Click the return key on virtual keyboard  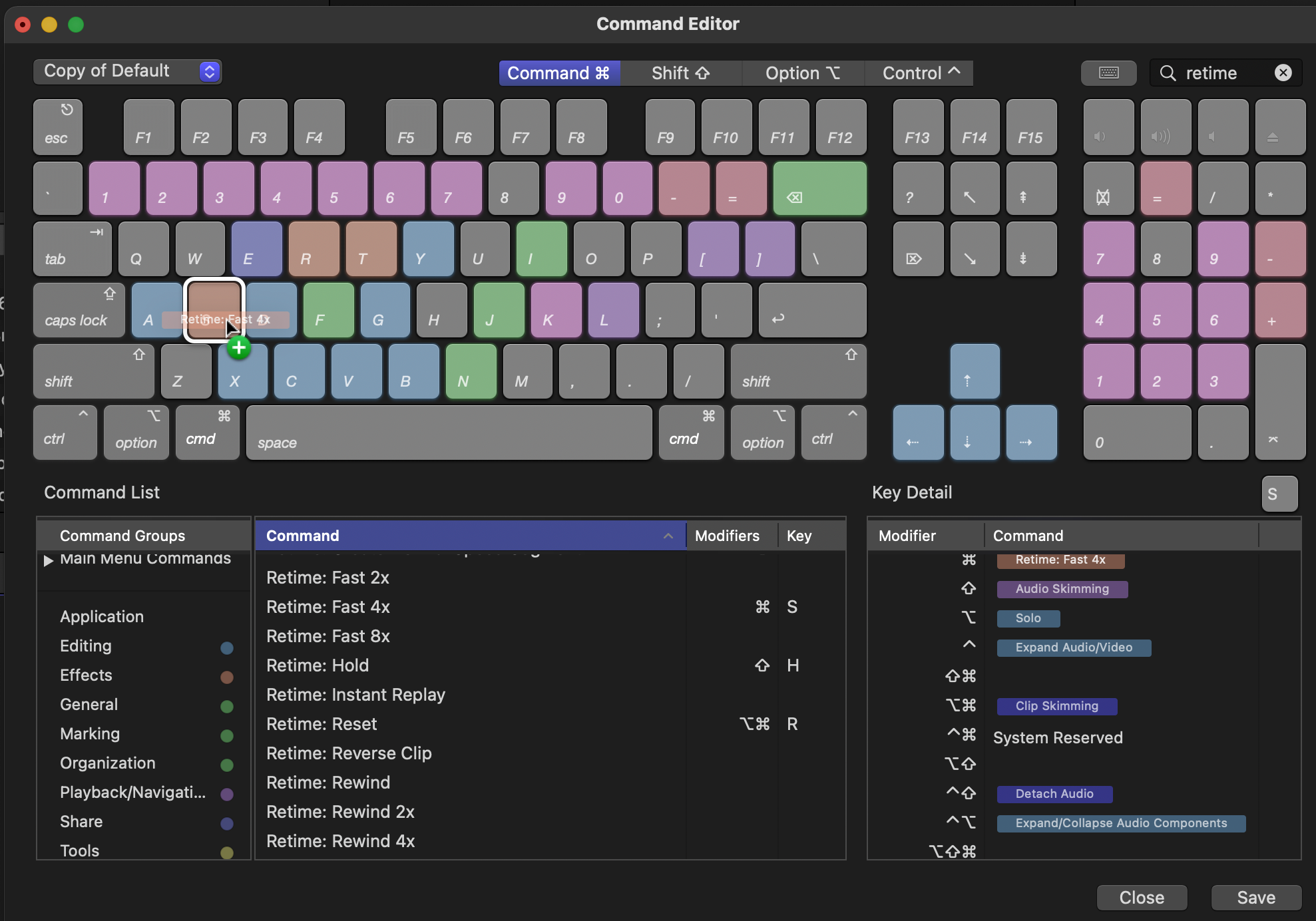tap(812, 310)
